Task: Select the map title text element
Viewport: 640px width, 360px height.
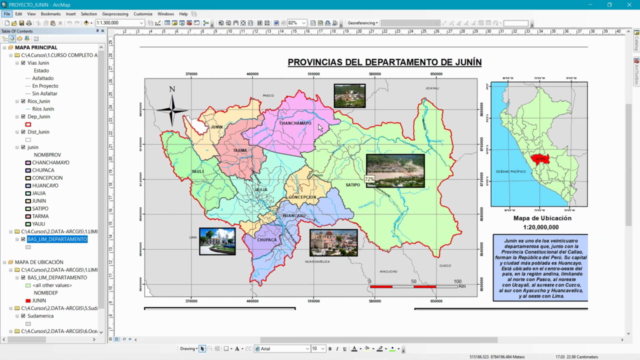Action: pyautogui.click(x=384, y=62)
